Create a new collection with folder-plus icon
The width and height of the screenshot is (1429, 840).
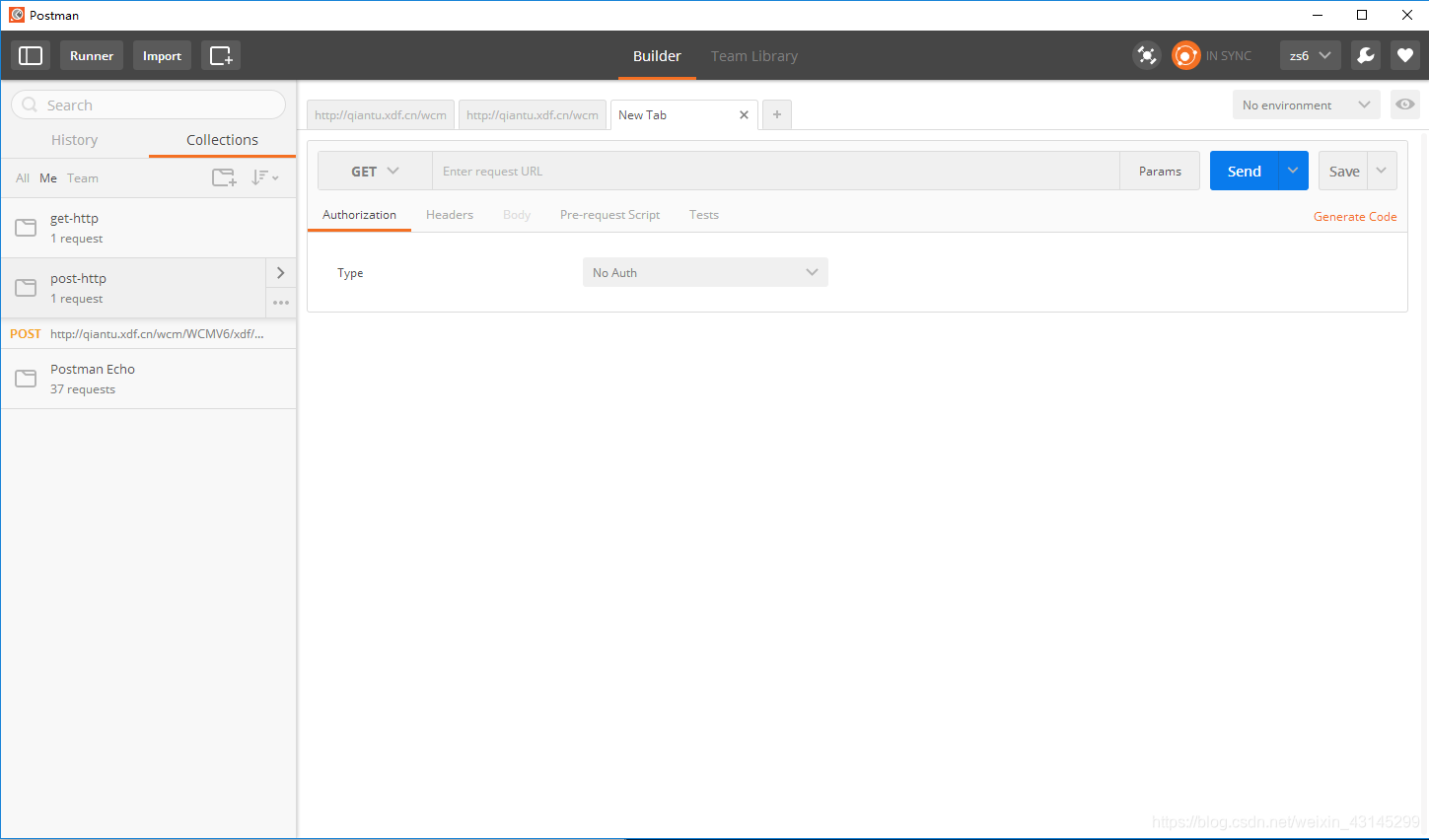(224, 177)
